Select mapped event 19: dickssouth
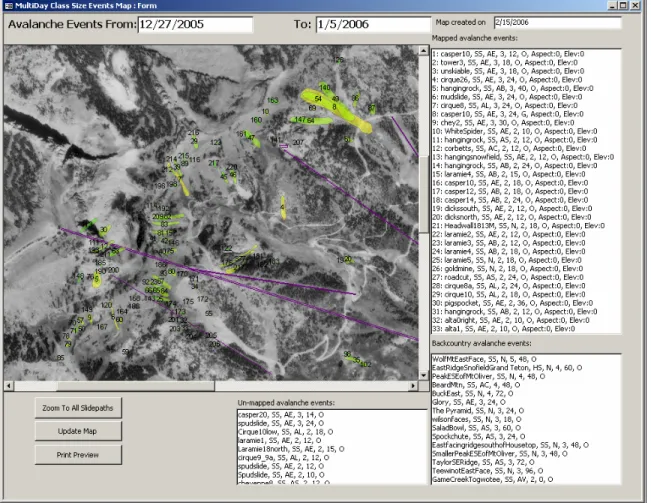This screenshot has width=651, height=503. (x=512, y=208)
